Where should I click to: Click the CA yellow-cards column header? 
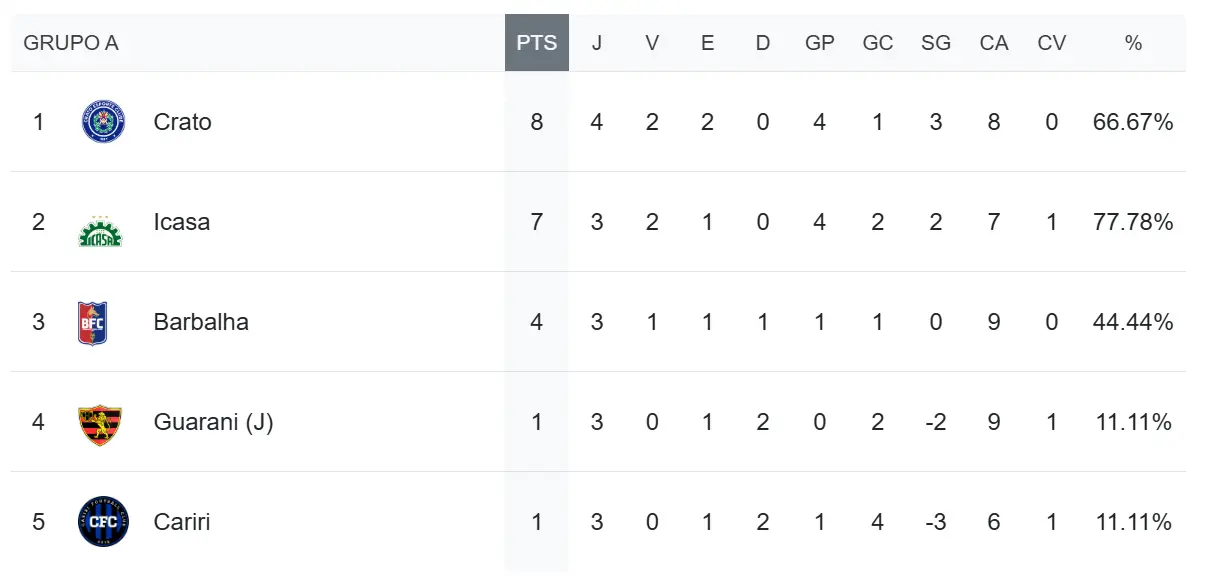coord(994,43)
